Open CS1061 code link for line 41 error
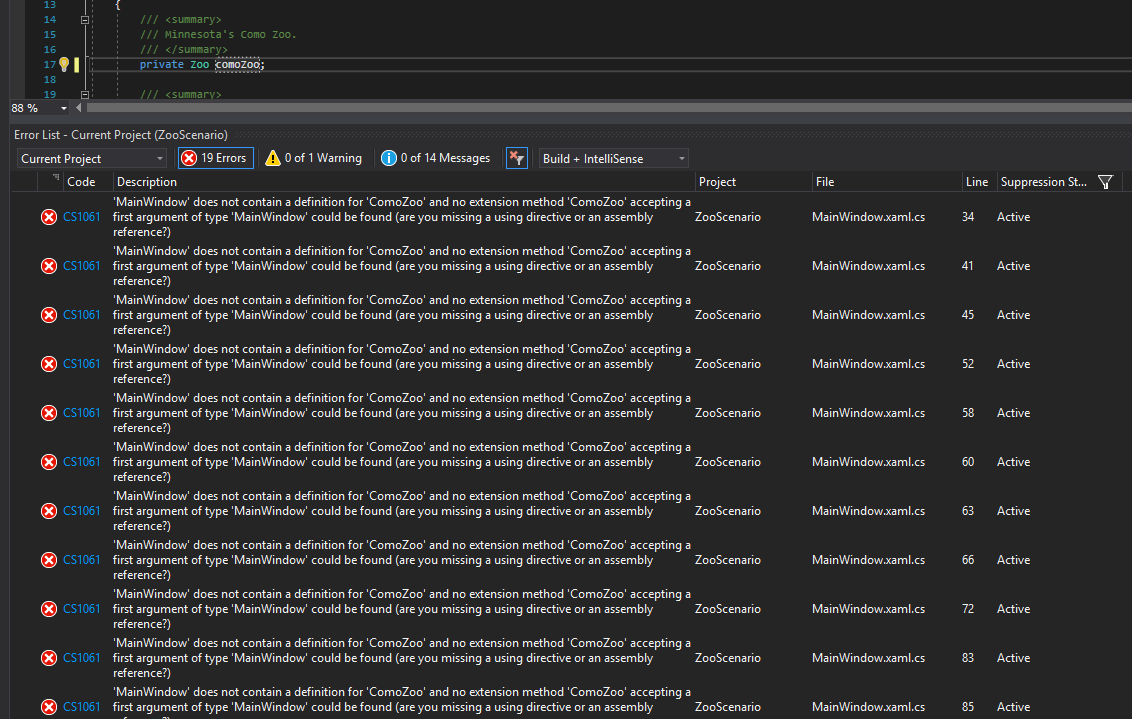 coord(82,266)
